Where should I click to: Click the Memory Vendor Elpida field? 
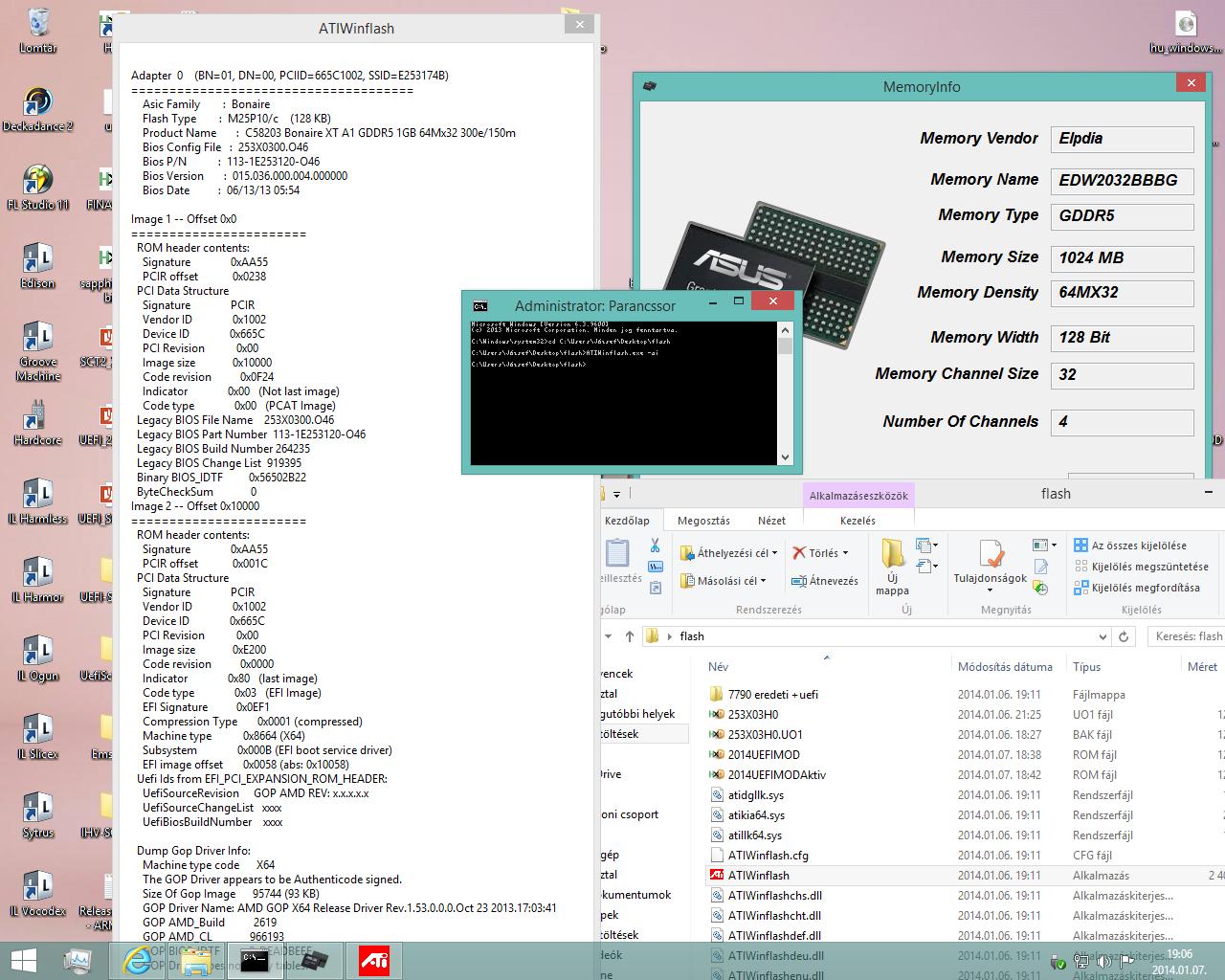[1122, 139]
